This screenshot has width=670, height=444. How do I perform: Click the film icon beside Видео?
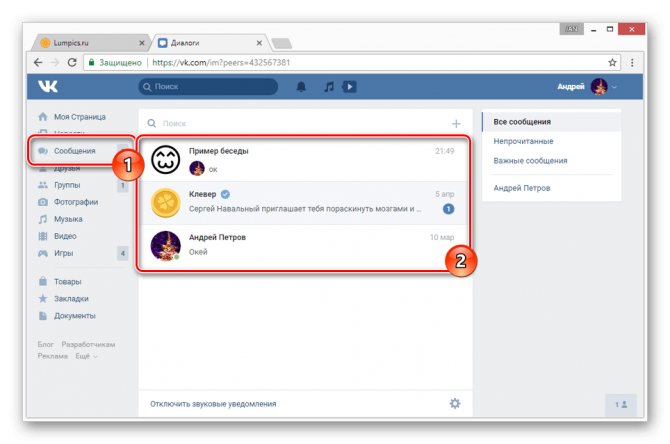click(43, 236)
